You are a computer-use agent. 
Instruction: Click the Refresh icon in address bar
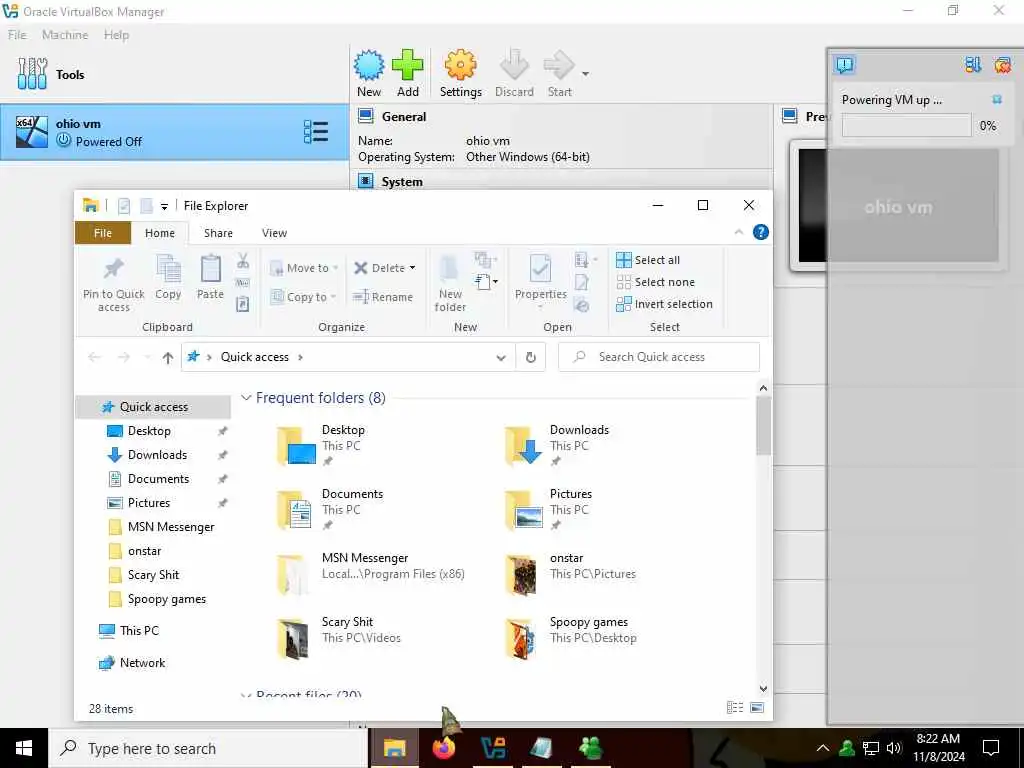coord(531,357)
